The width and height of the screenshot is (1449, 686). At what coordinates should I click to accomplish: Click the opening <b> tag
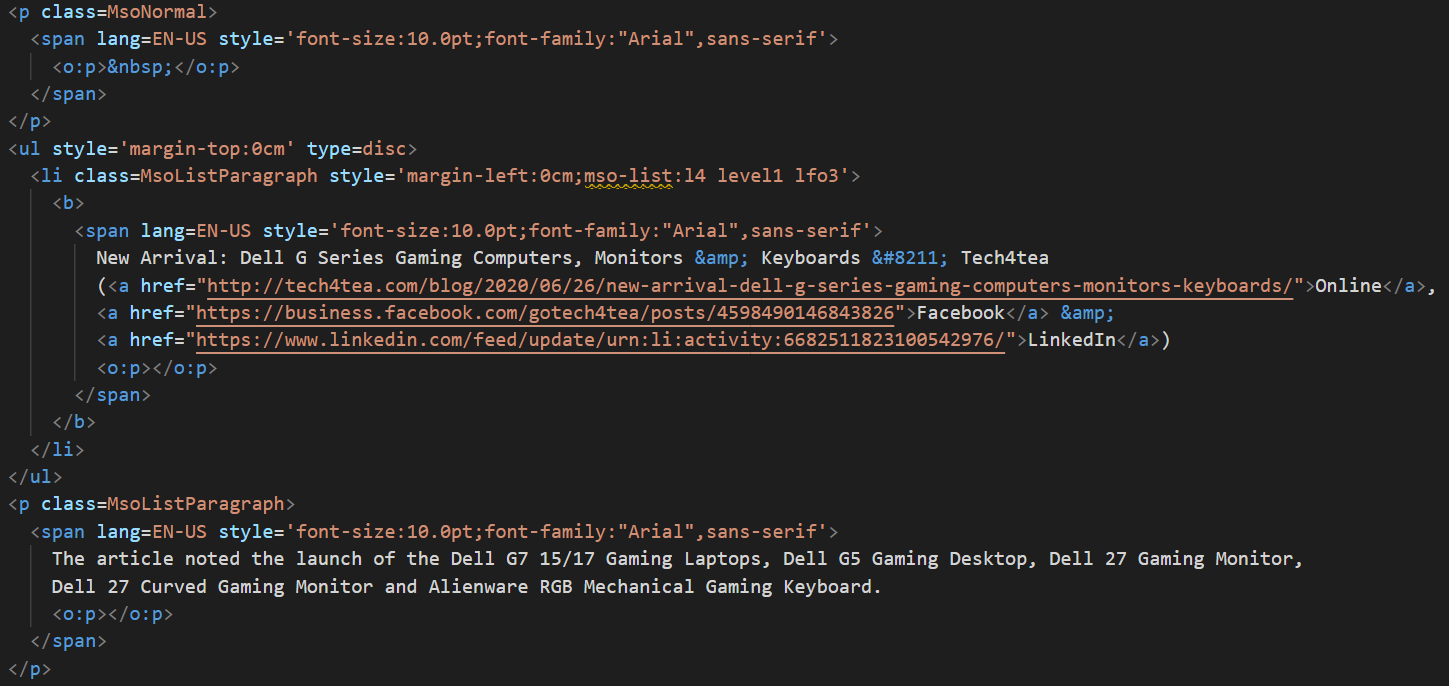click(x=68, y=203)
